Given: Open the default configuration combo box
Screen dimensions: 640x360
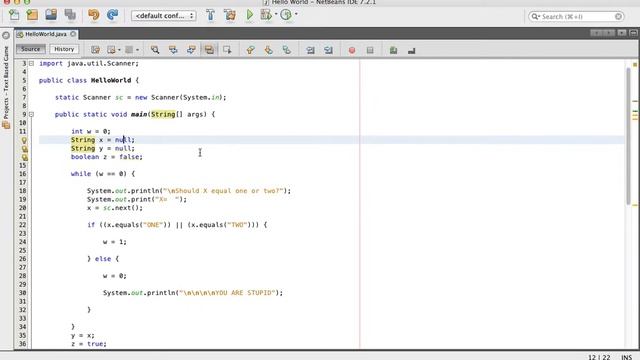Looking at the screenshot, I should click(164, 16).
